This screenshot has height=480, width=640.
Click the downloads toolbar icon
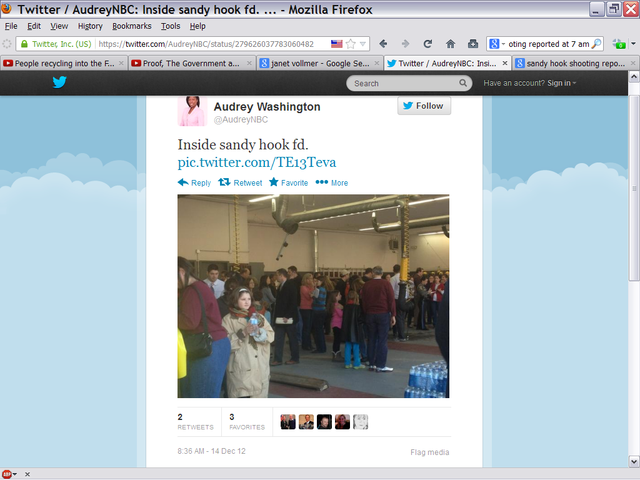coord(473,44)
